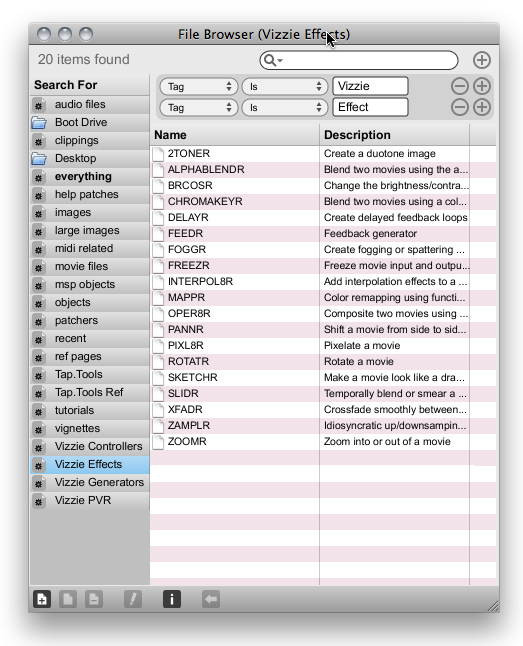
Task: Select 'images' search
Action: (90, 213)
